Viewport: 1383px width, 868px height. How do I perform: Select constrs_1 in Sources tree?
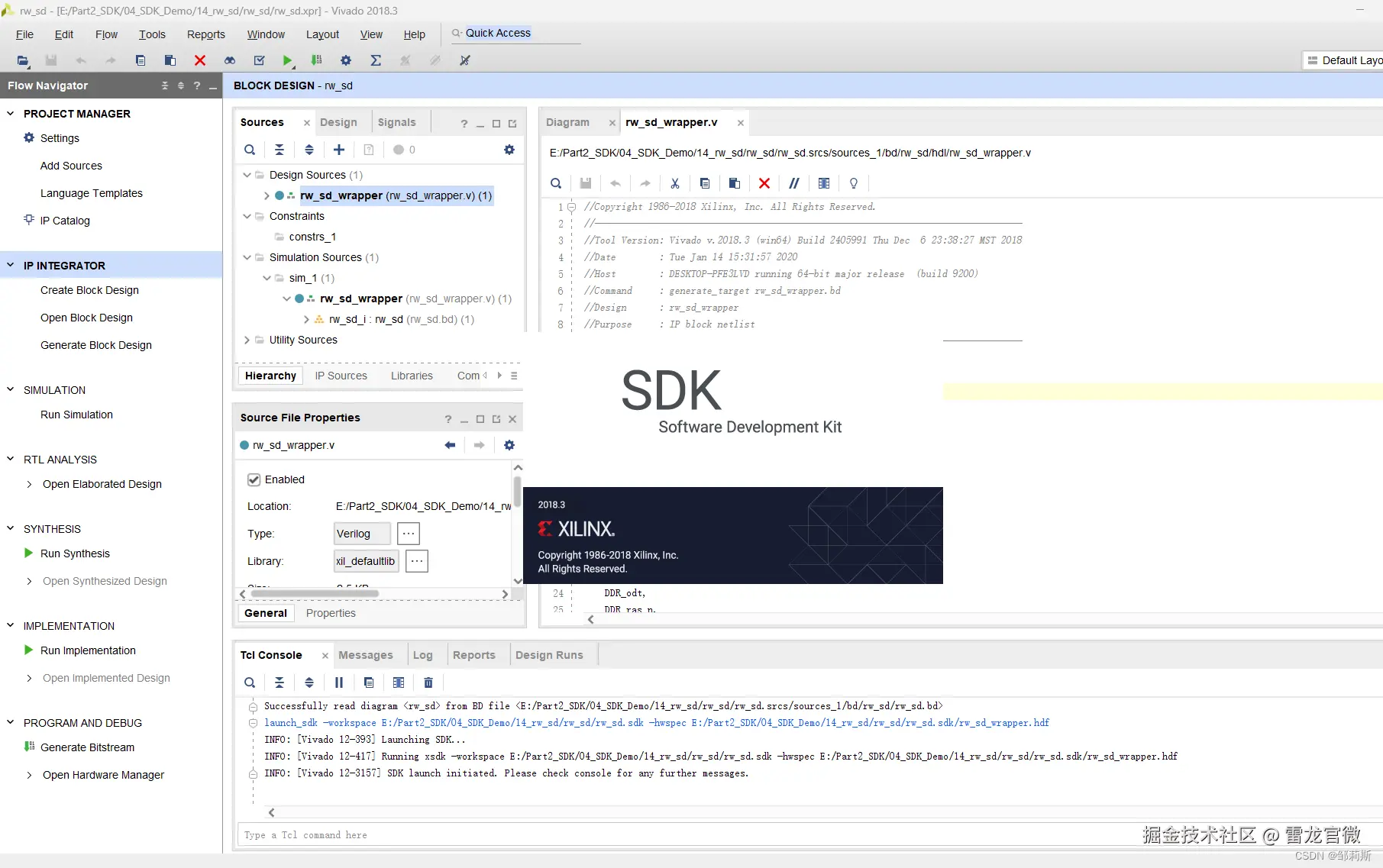(312, 237)
